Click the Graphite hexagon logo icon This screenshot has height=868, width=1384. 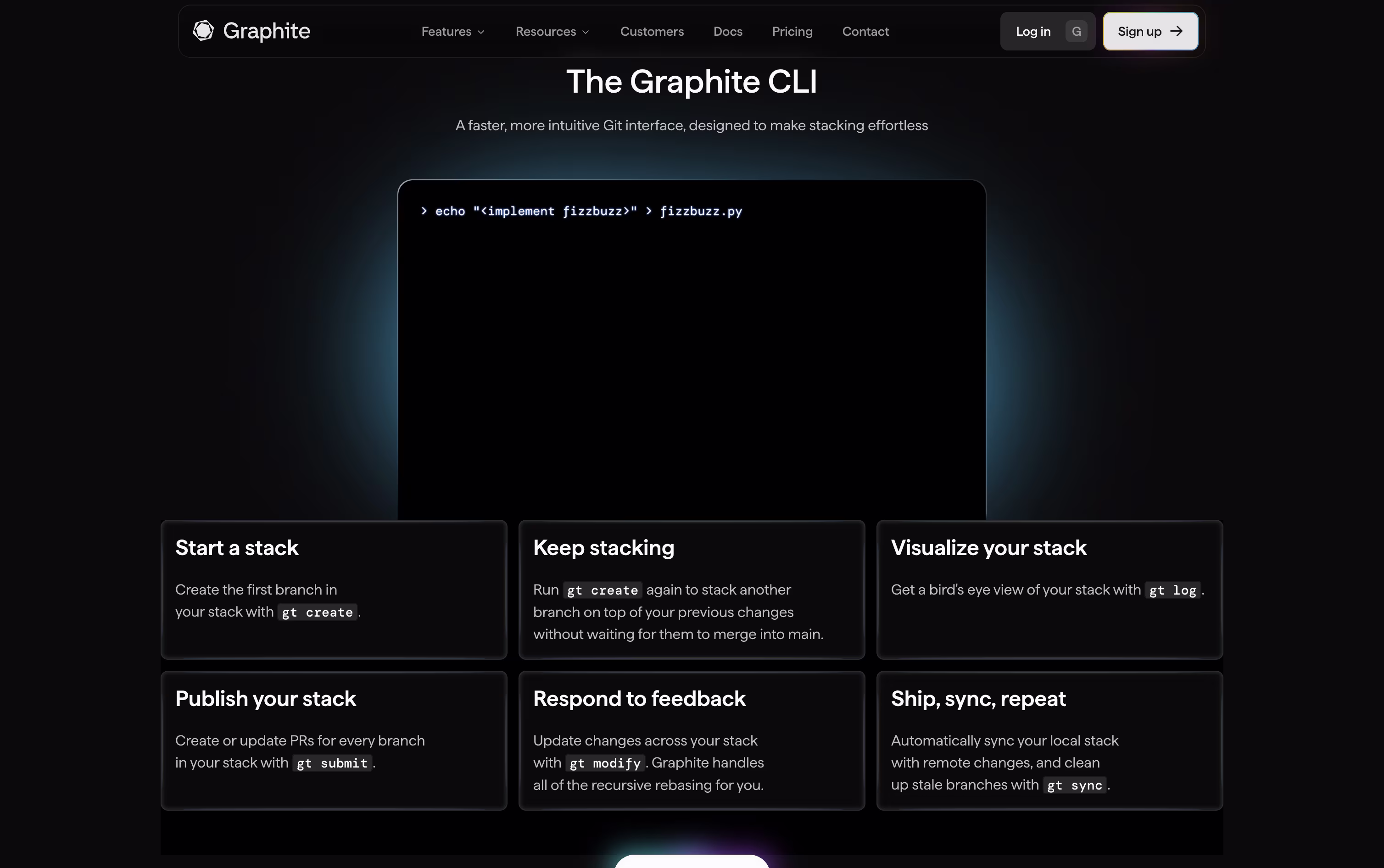point(203,31)
